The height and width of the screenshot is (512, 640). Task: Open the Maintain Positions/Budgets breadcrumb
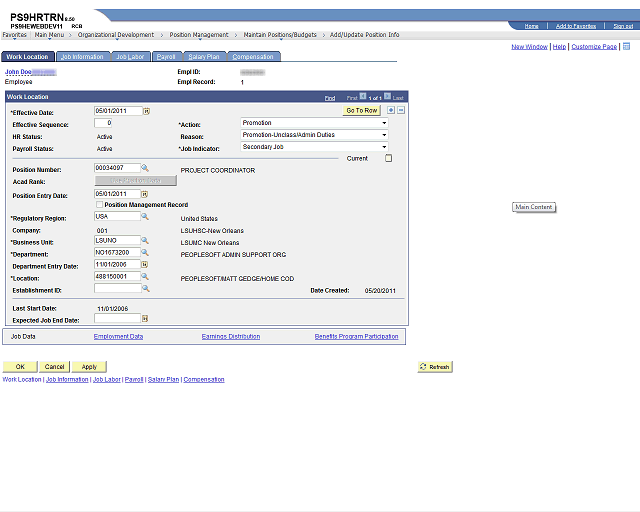click(x=280, y=35)
